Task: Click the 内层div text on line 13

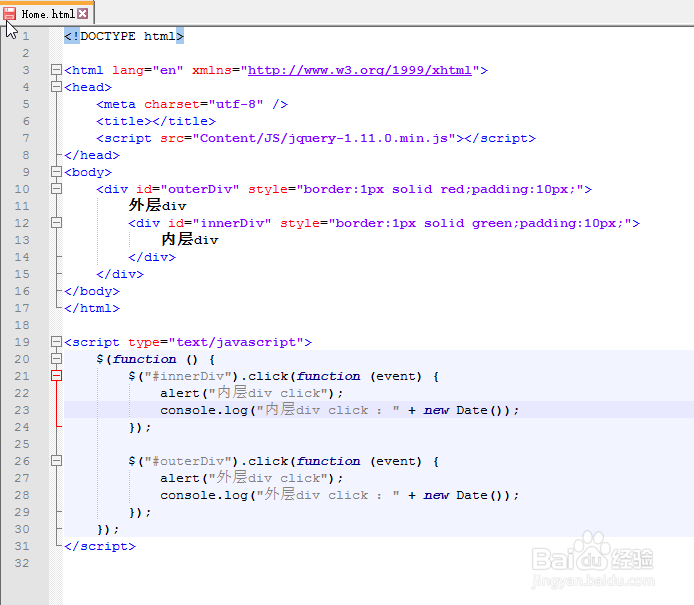Action: pos(189,239)
